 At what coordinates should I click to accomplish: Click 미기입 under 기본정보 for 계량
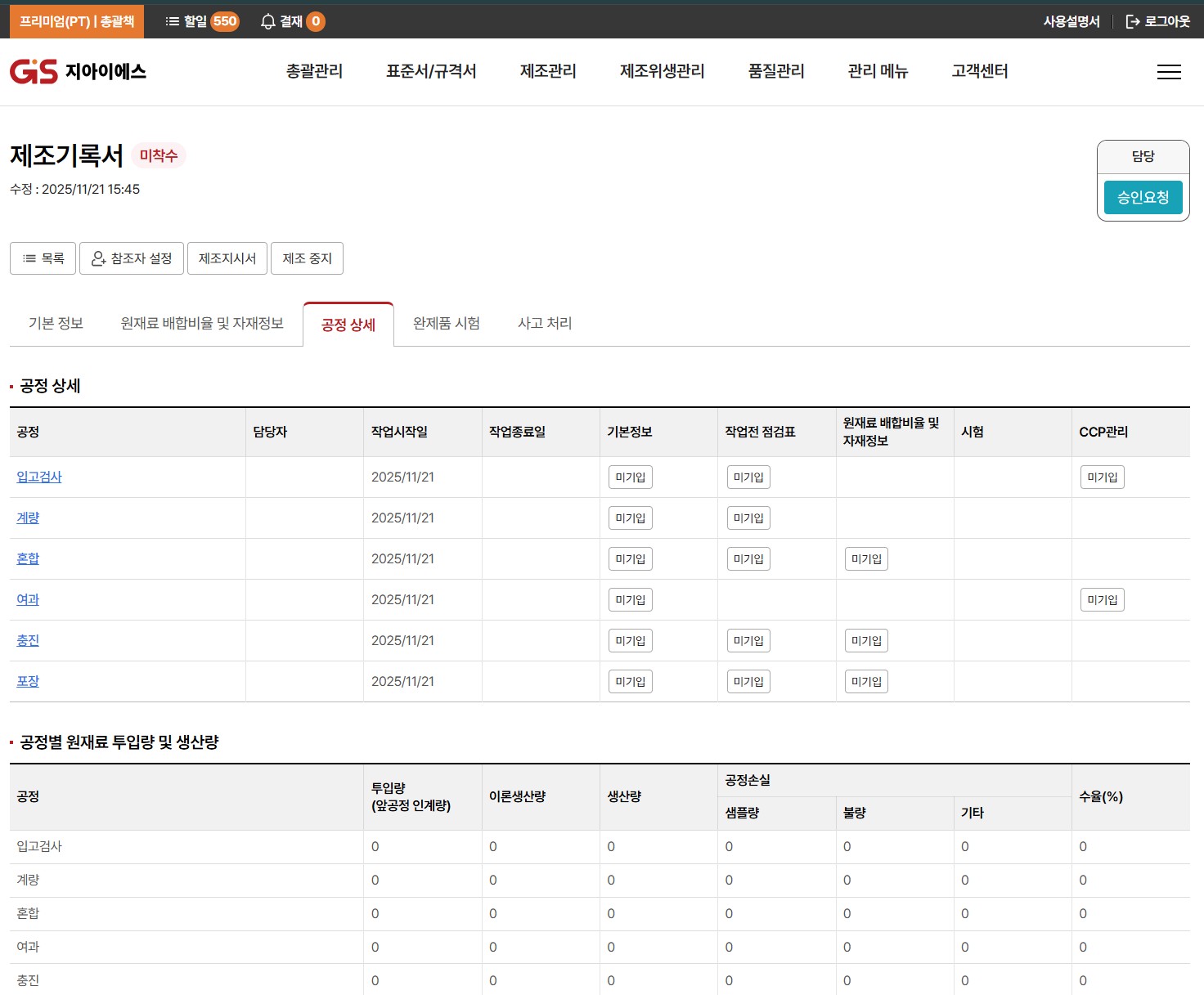[631, 518]
